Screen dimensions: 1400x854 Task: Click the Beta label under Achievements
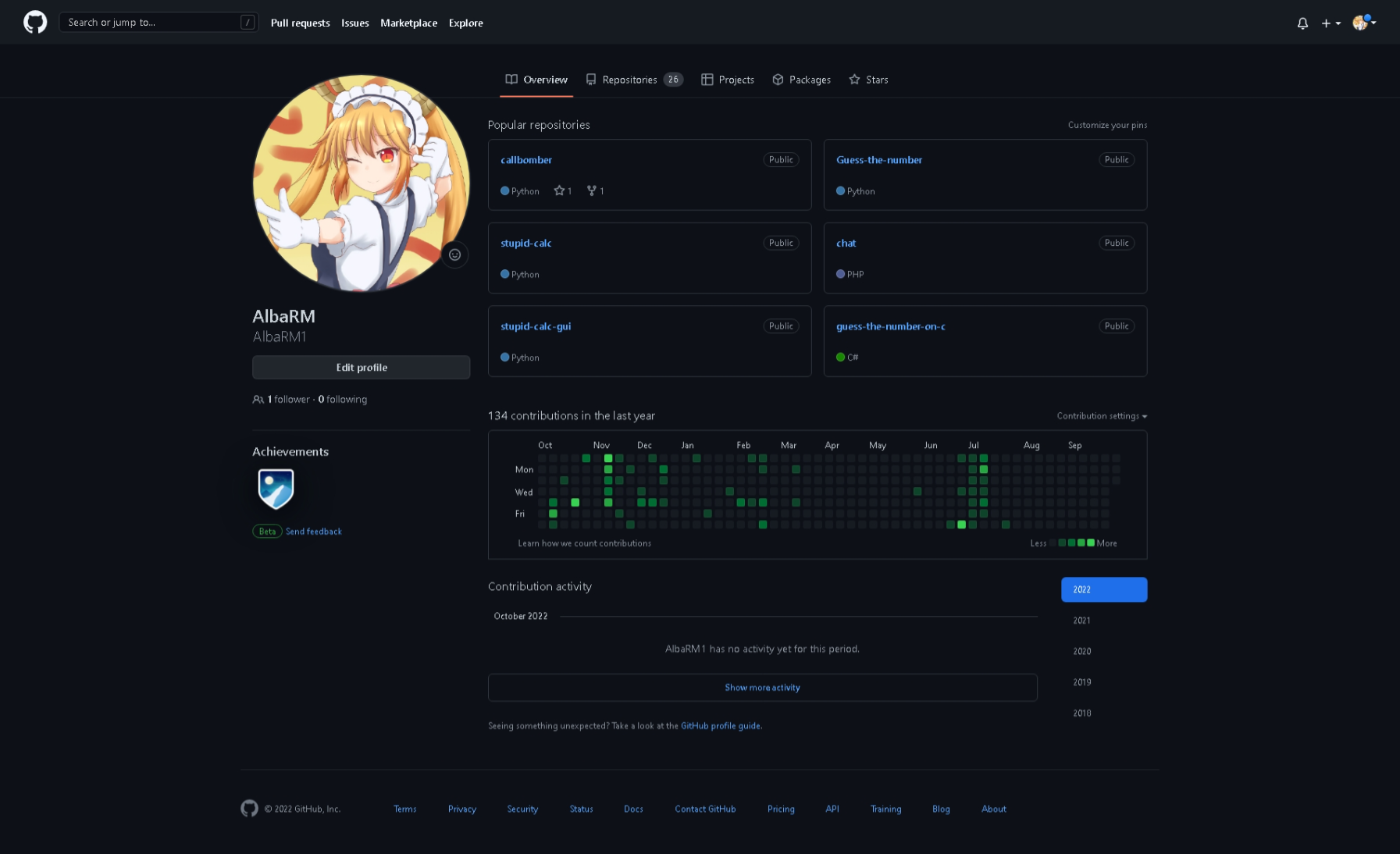[x=267, y=532]
